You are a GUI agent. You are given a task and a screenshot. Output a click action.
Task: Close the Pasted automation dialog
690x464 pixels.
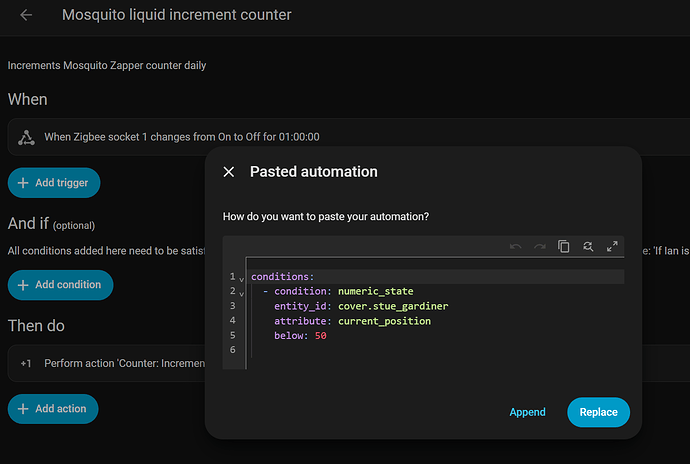click(229, 172)
